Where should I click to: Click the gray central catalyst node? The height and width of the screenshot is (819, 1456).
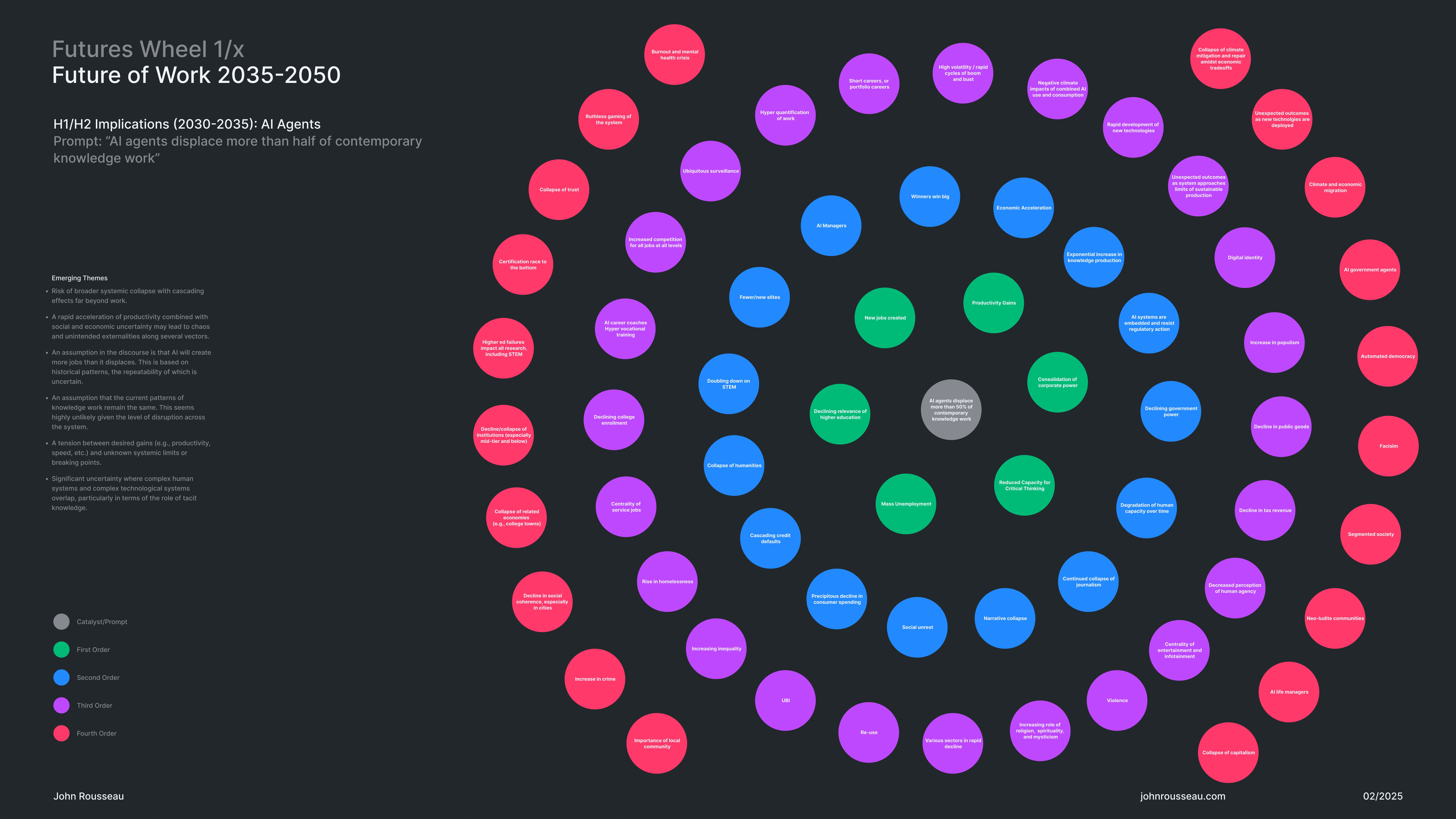(x=951, y=410)
